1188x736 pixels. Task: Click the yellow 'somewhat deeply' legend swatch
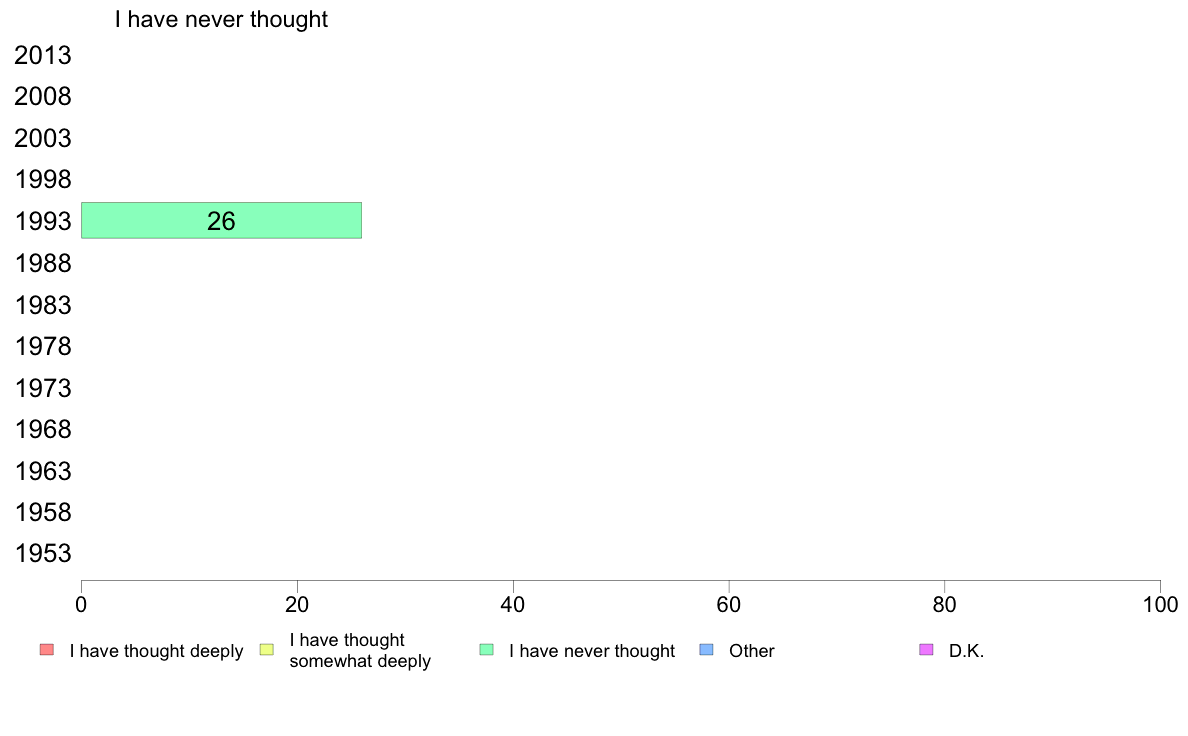click(x=267, y=650)
